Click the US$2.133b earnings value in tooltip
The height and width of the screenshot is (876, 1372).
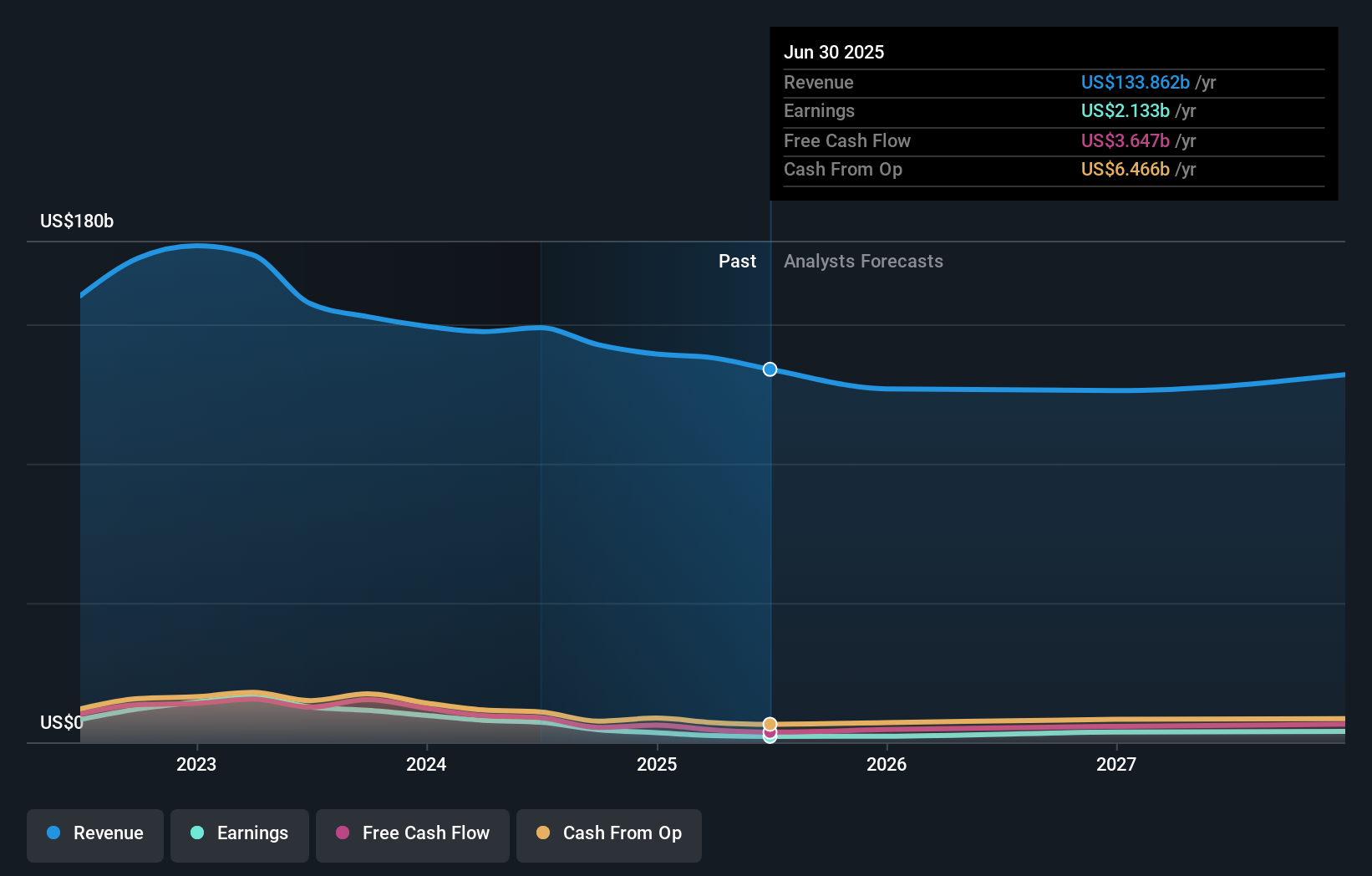(1126, 111)
